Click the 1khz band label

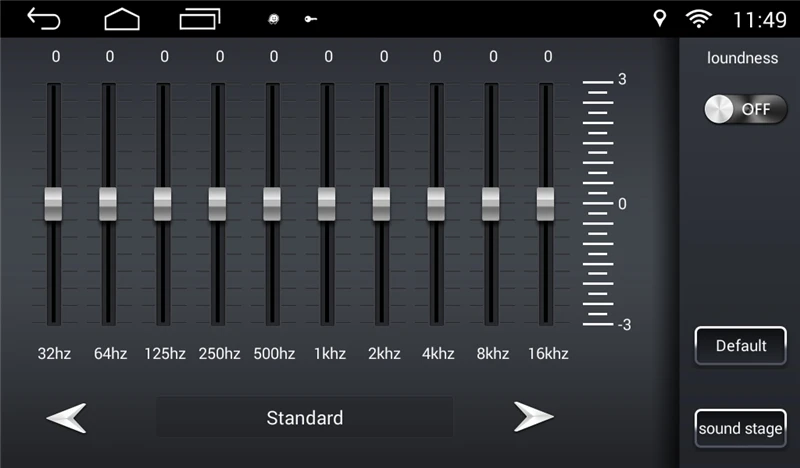pos(330,353)
